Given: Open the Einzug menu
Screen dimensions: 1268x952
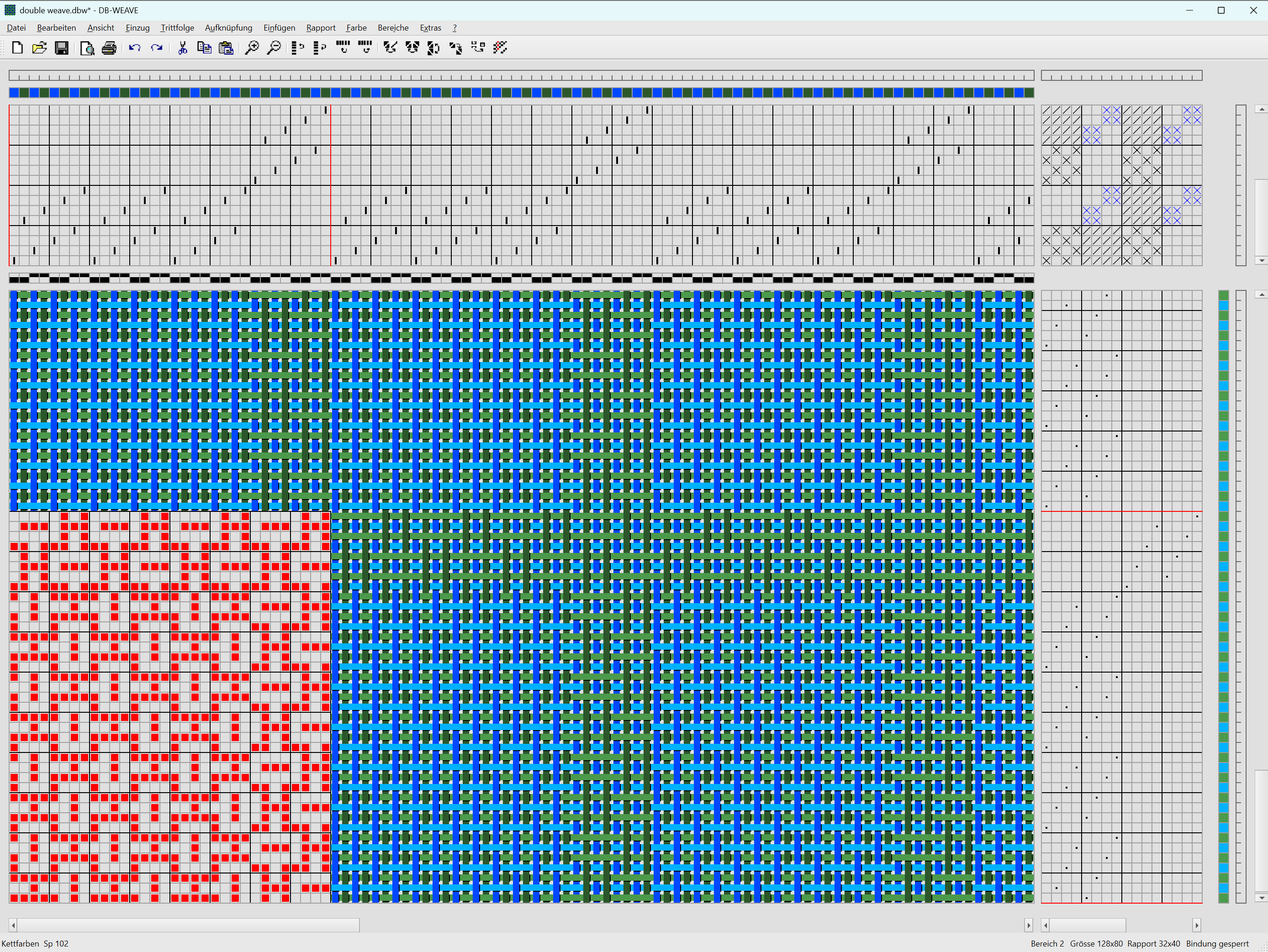Looking at the screenshot, I should pyautogui.click(x=137, y=27).
